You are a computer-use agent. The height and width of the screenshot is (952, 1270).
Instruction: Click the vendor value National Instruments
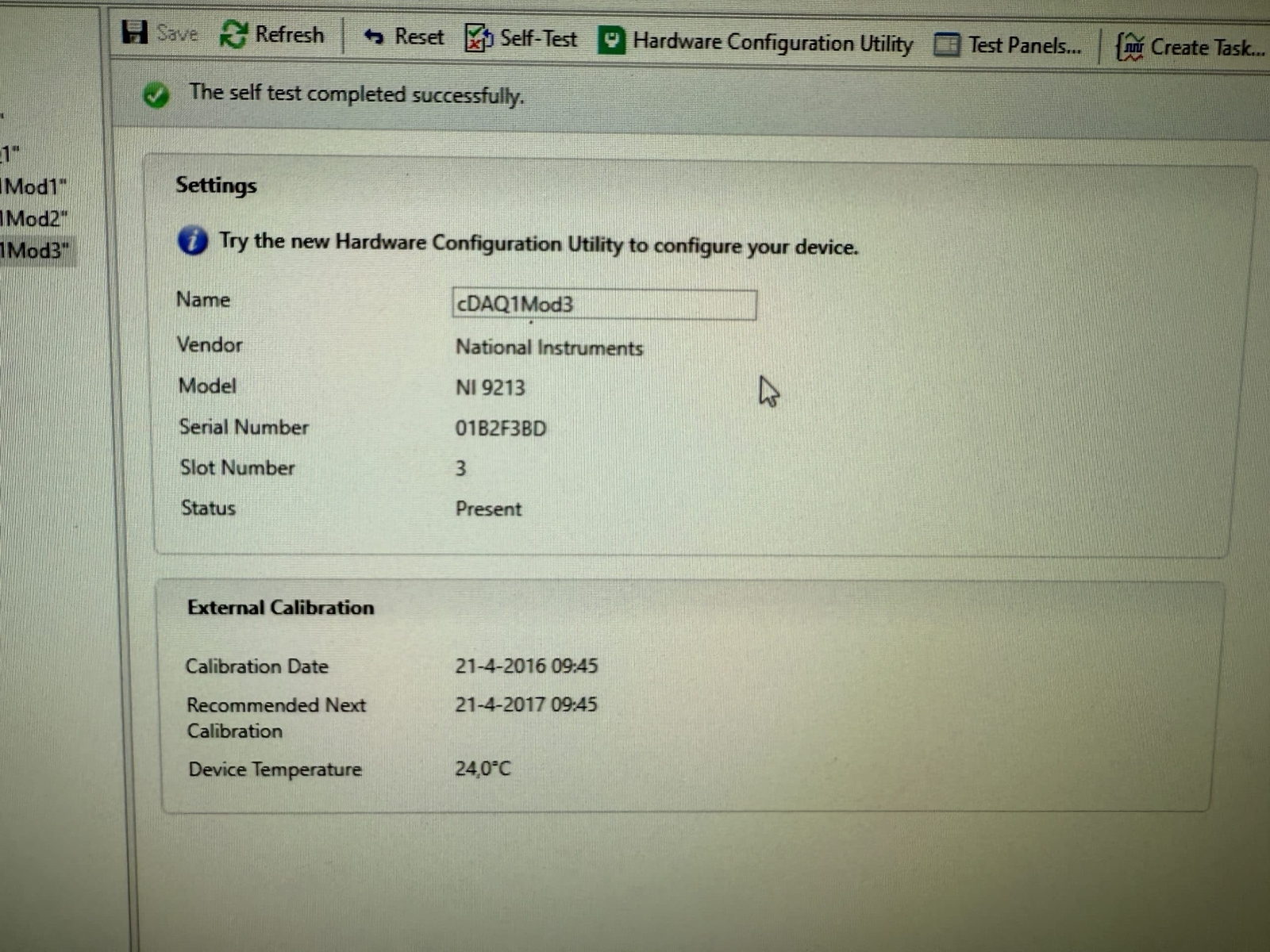tap(549, 347)
